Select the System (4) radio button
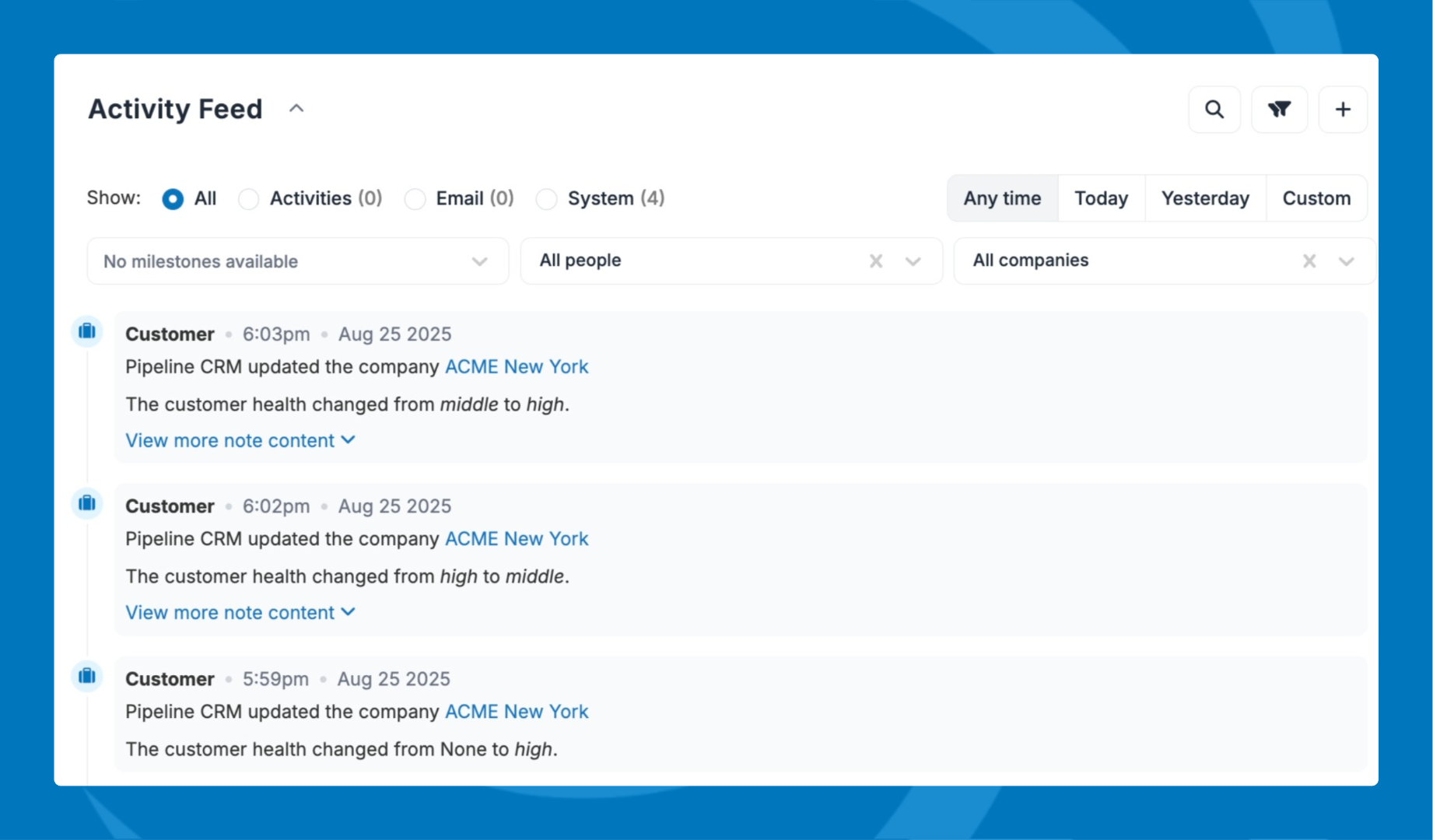The width and height of the screenshot is (1433, 840). tap(547, 199)
